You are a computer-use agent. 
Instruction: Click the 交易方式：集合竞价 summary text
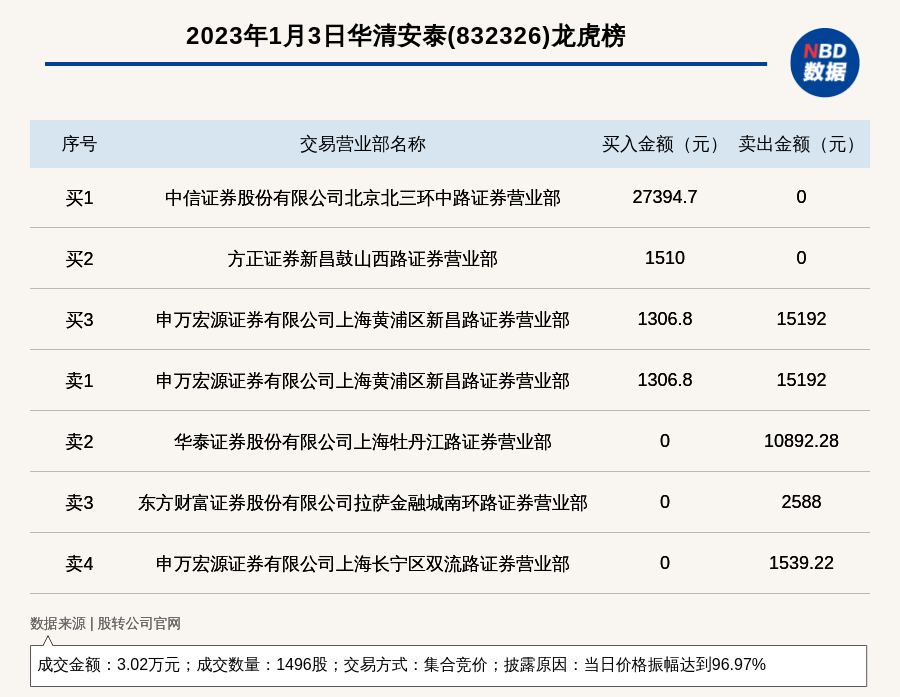pyautogui.click(x=415, y=665)
